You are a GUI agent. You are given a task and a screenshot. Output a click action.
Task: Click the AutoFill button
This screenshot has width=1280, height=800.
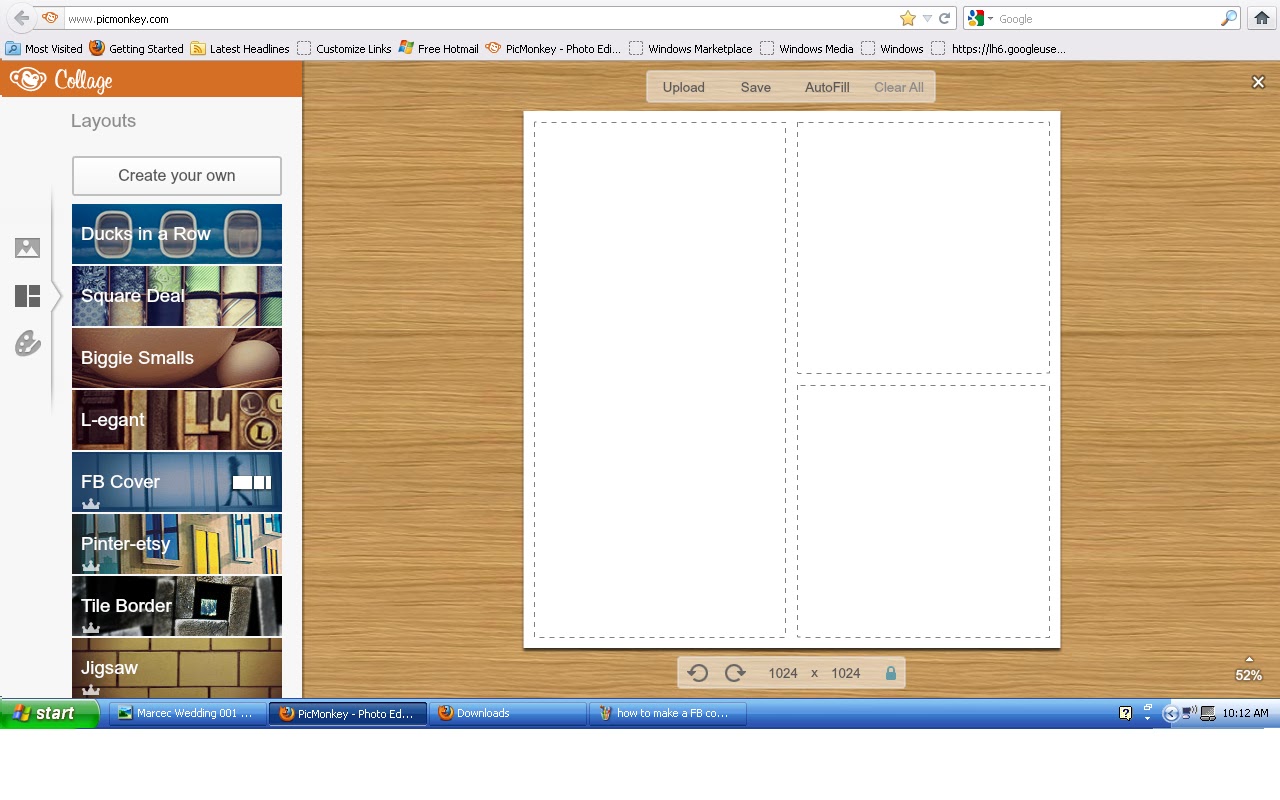pyautogui.click(x=827, y=87)
